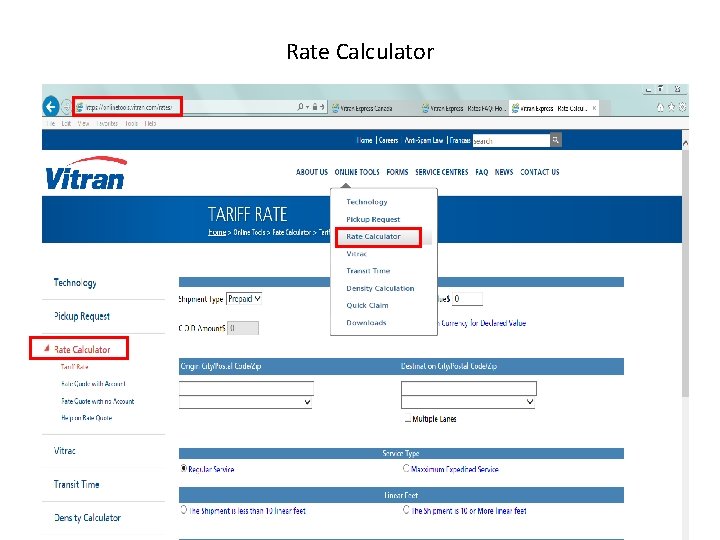Open SERVICE CENTRES navigation item
Screen dimensions: 720x540
(x=442, y=172)
